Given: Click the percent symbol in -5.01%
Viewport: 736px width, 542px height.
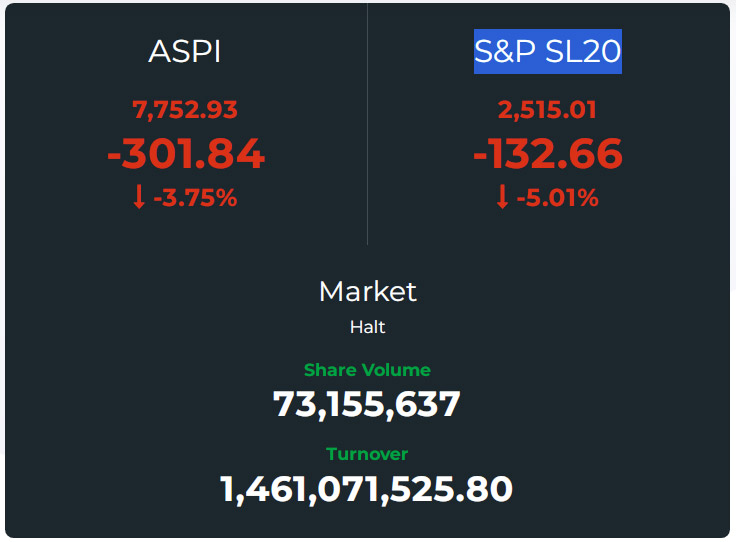Looking at the screenshot, I should 588,197.
